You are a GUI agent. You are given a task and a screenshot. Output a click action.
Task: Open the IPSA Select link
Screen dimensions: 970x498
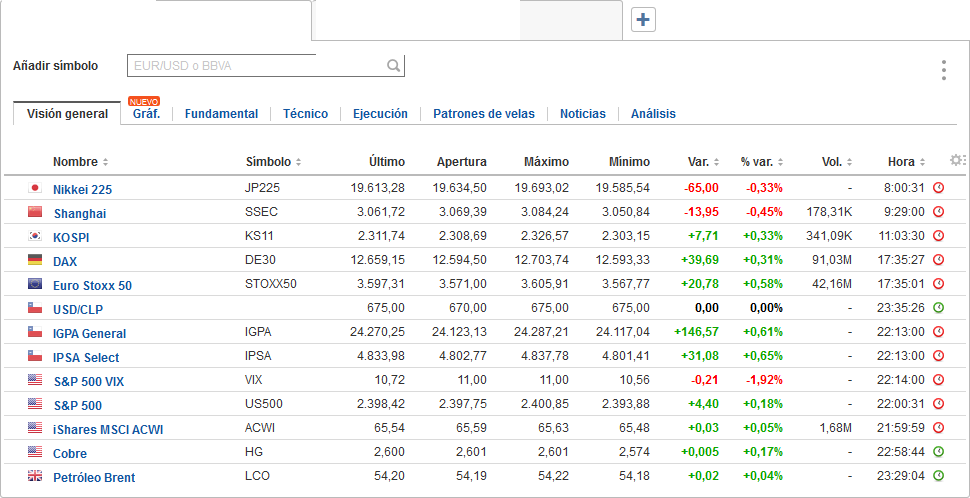86,358
